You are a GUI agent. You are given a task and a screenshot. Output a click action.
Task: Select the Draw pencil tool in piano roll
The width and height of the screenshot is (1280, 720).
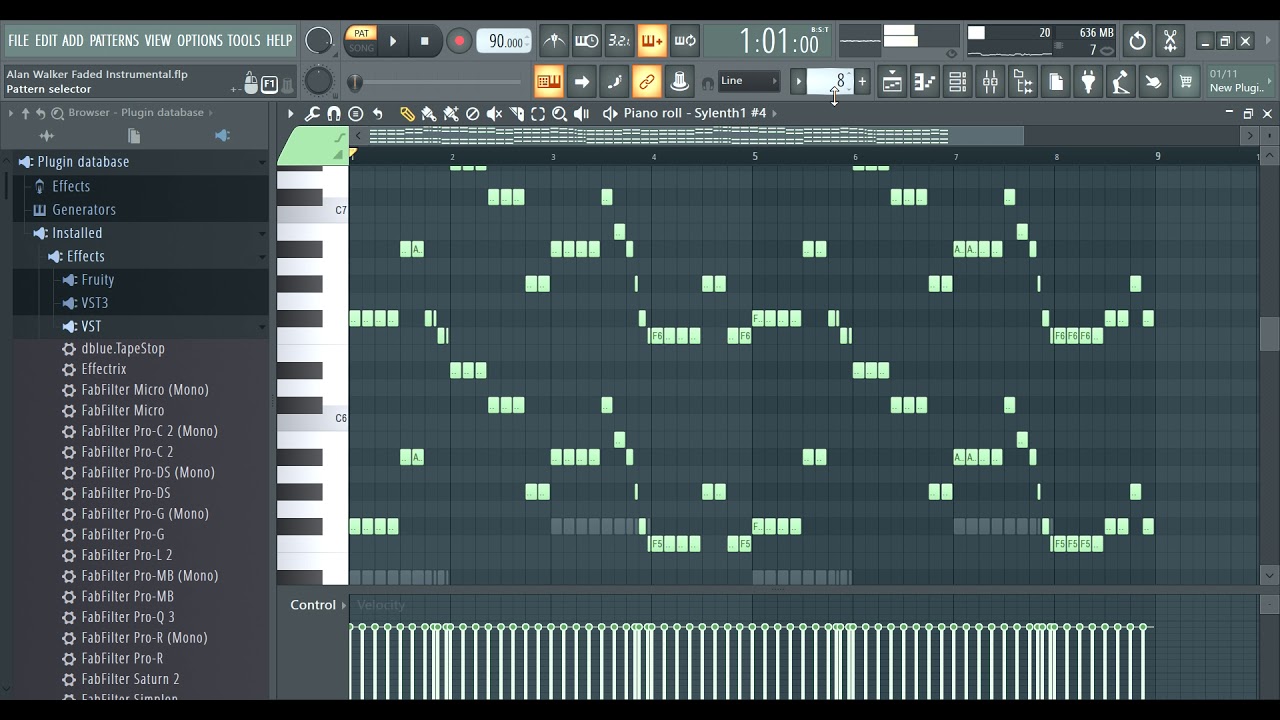[x=407, y=113]
